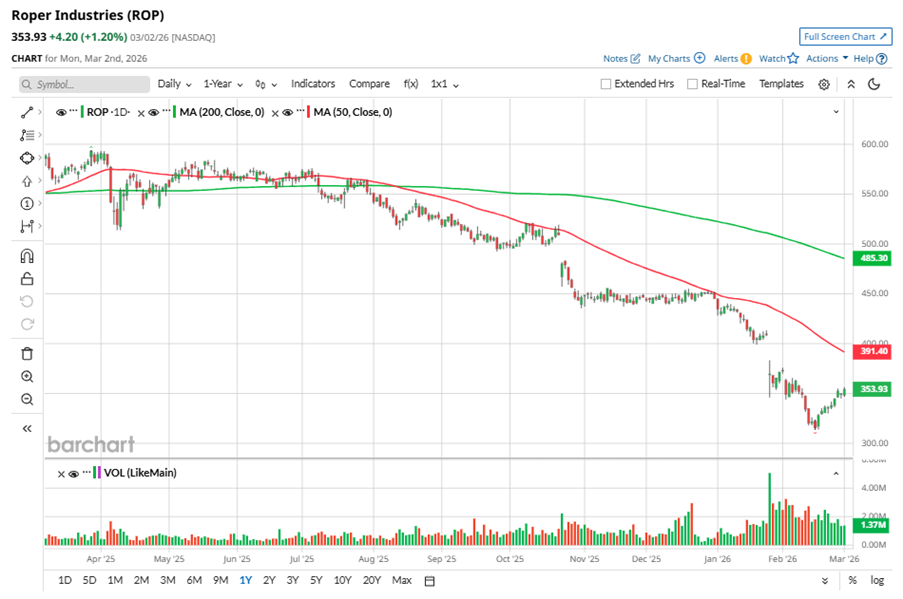The height and width of the screenshot is (599, 903).
Task: Select the shapes drawing tool
Action: [26, 158]
